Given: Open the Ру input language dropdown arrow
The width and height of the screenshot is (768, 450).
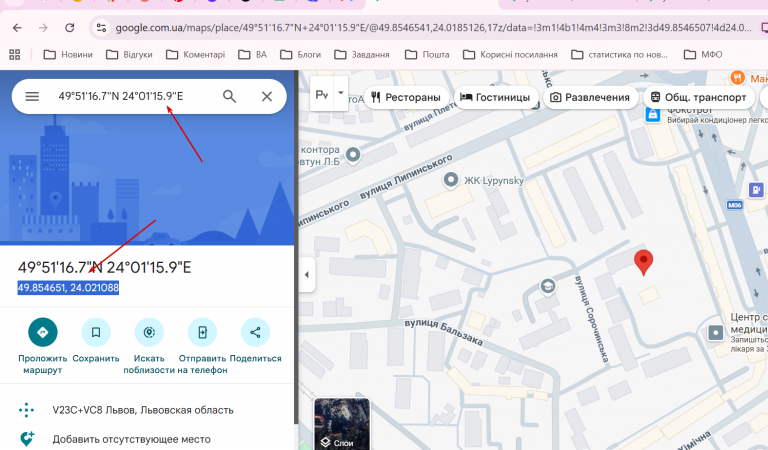Looking at the screenshot, I should [340, 93].
